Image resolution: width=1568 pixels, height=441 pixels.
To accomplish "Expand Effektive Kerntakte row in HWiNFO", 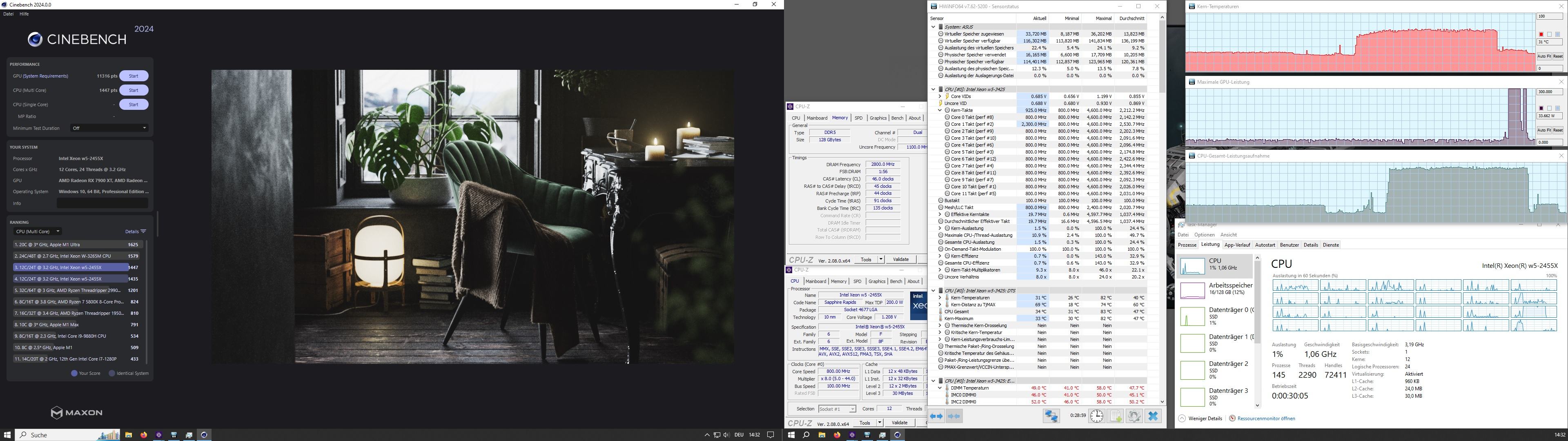I will (x=940, y=214).
